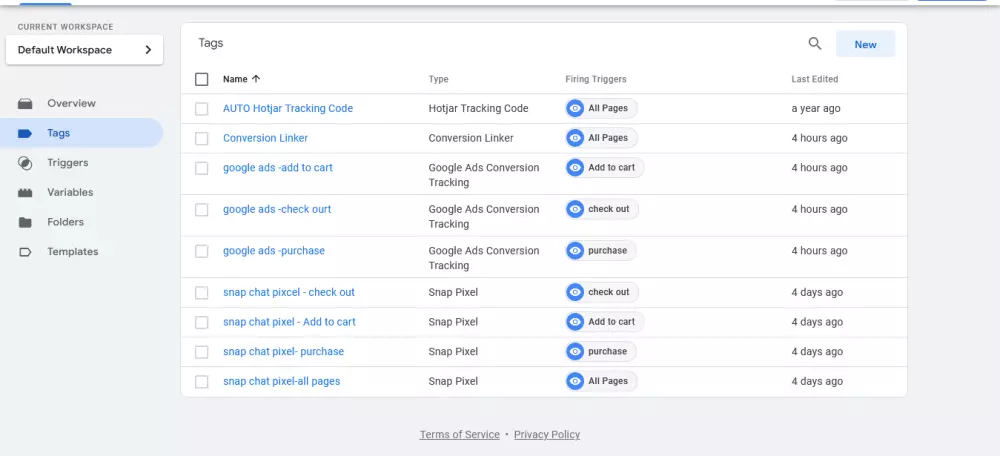Sort tags by the Name column arrow
The height and width of the screenshot is (456, 1000).
(x=256, y=79)
